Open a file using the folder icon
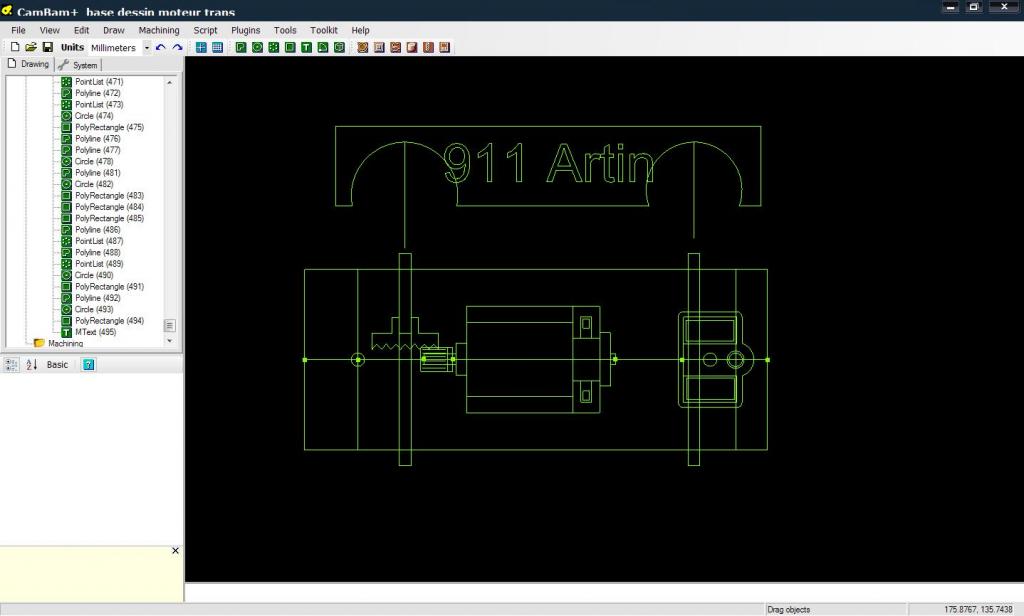 point(31,47)
